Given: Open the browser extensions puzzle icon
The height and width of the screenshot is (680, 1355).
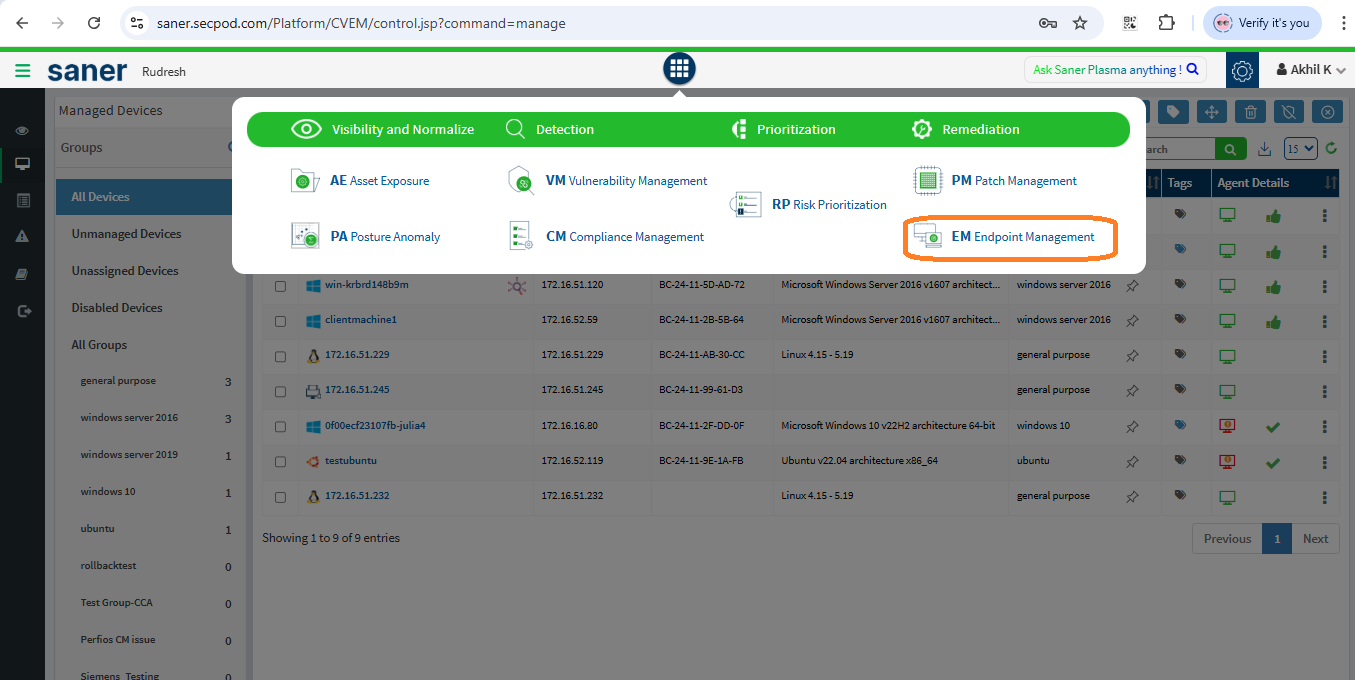Looking at the screenshot, I should 1166,23.
